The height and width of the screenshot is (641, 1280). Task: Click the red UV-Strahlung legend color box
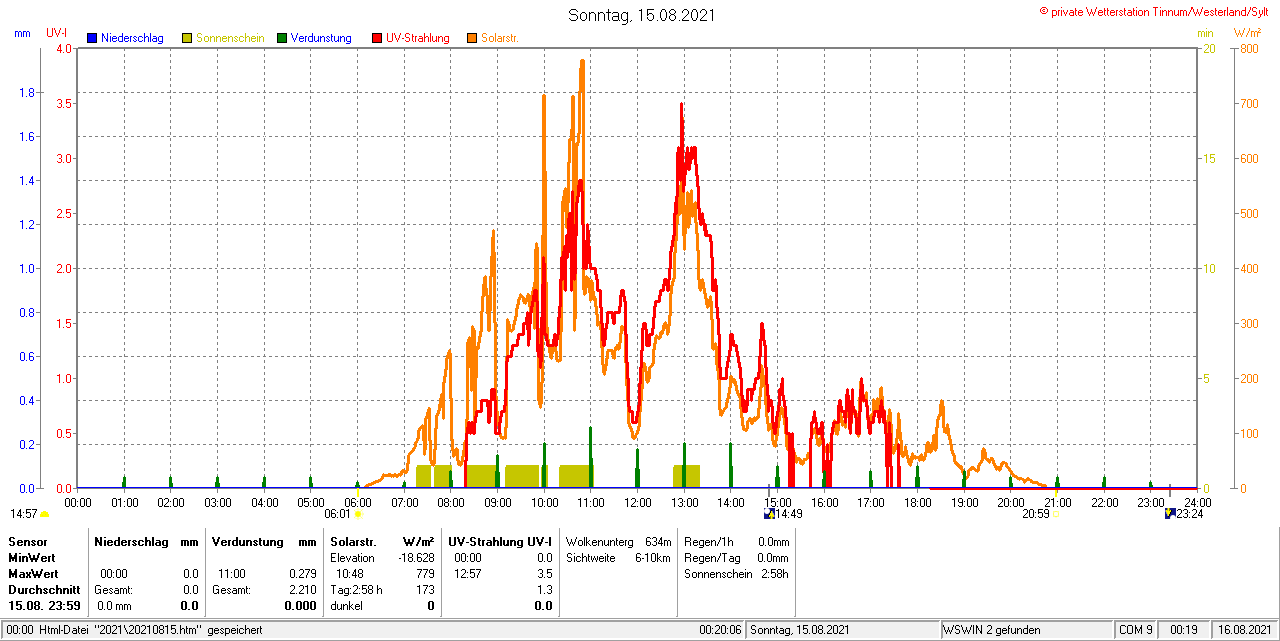pos(377,38)
